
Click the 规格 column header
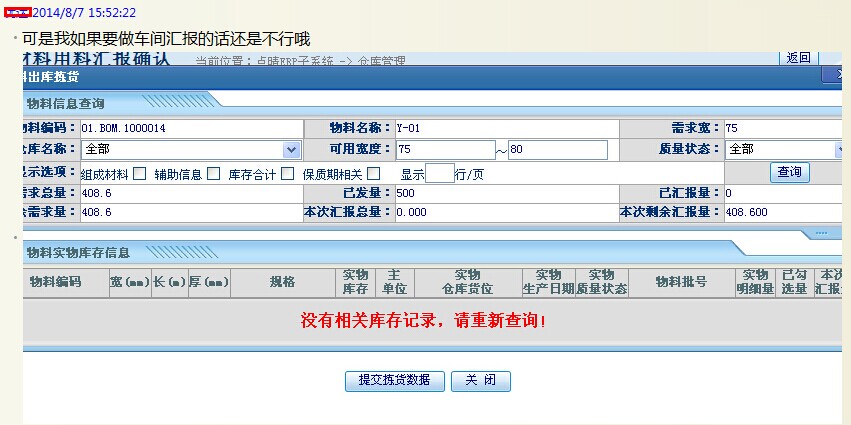[x=283, y=282]
